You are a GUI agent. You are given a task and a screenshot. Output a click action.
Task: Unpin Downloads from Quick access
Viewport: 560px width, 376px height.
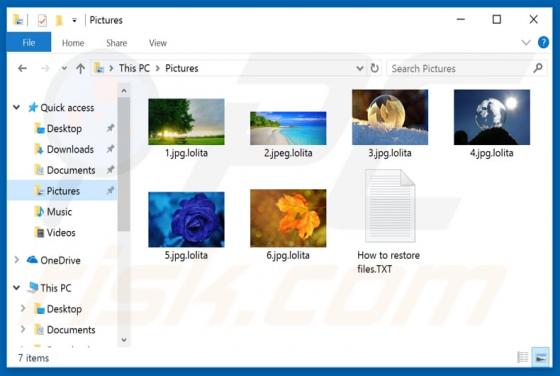pyautogui.click(x=110, y=149)
